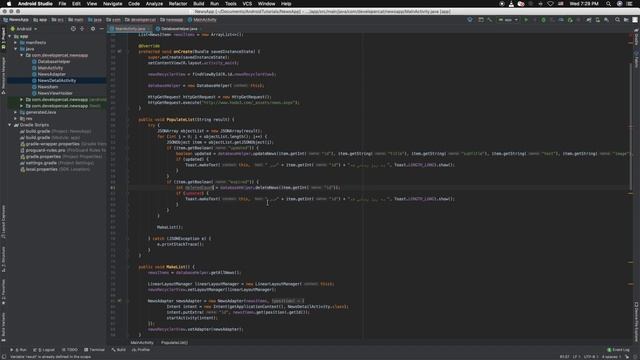The image size is (640, 360).
Task: Open the Terminal tool window
Action: pos(94,350)
